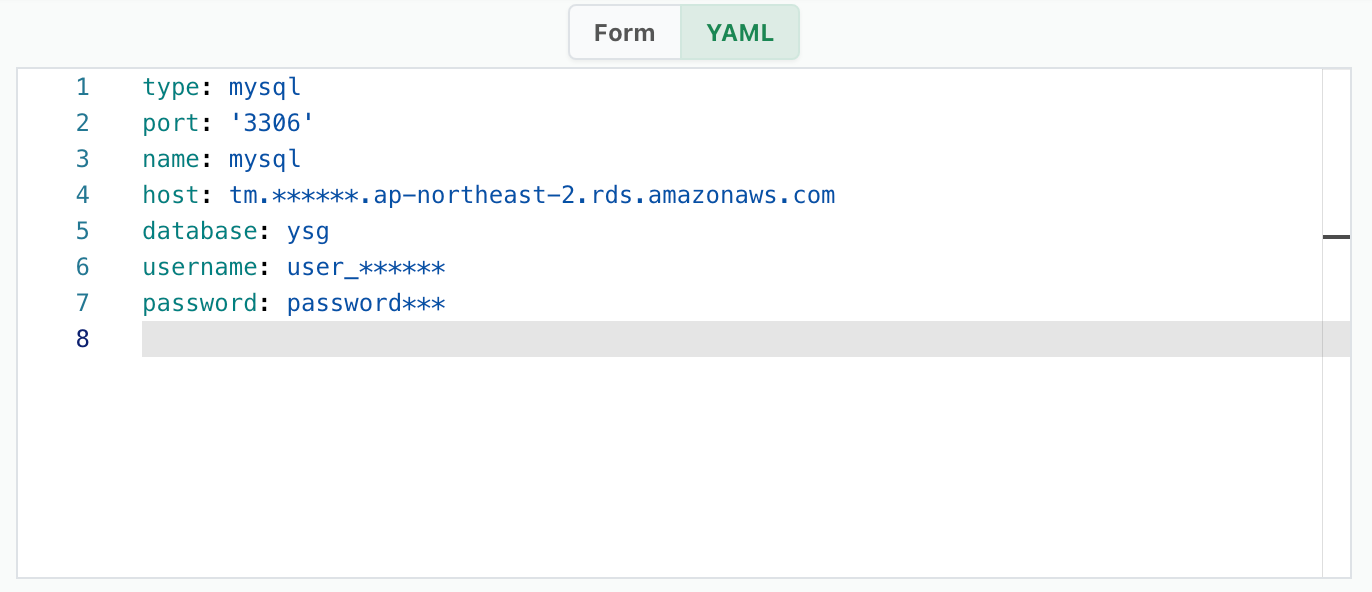Click the dark marker in the scrollbar ruler
The height and width of the screenshot is (592, 1372).
pyautogui.click(x=1336, y=237)
